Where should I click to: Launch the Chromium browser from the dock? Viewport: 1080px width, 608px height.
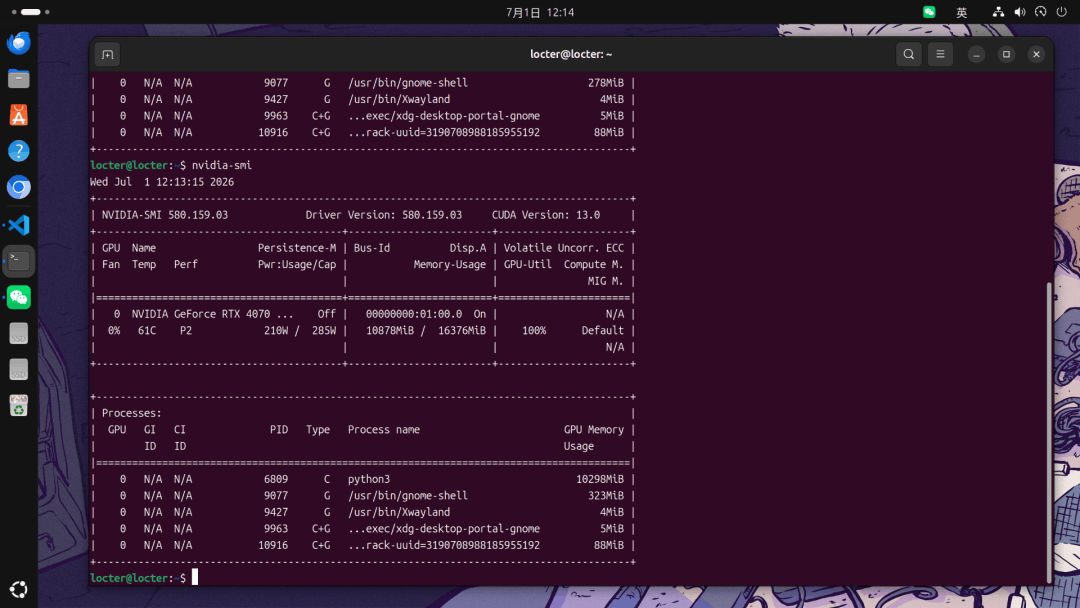[19, 187]
